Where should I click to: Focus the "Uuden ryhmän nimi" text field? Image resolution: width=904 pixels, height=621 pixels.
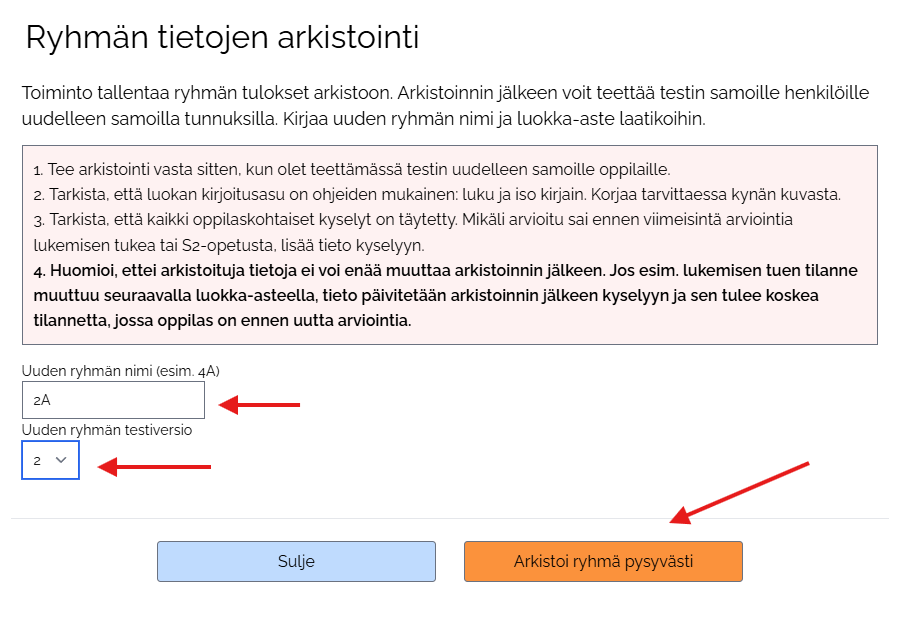(x=113, y=400)
